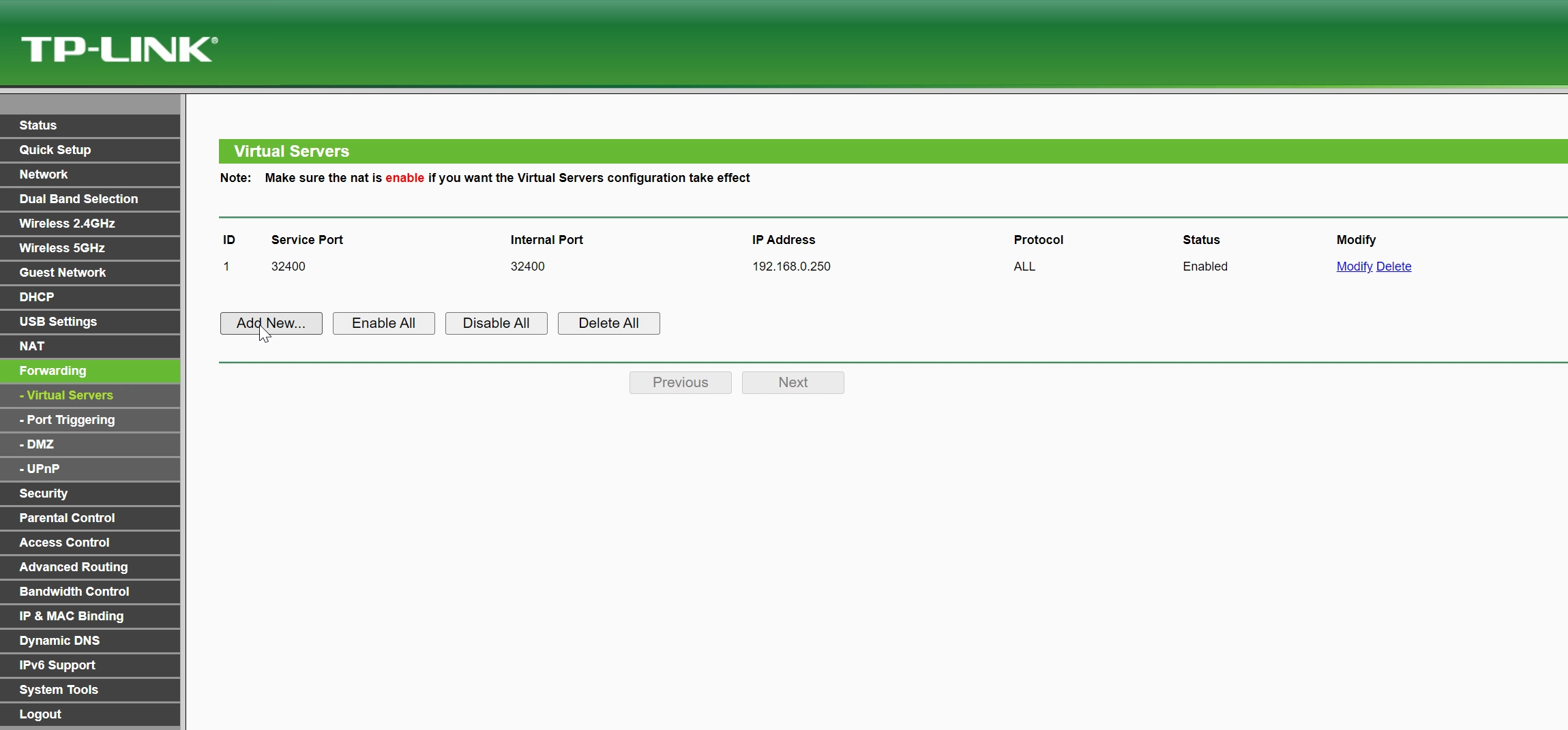
Task: Click the ALL protocol cell
Action: click(x=1024, y=267)
